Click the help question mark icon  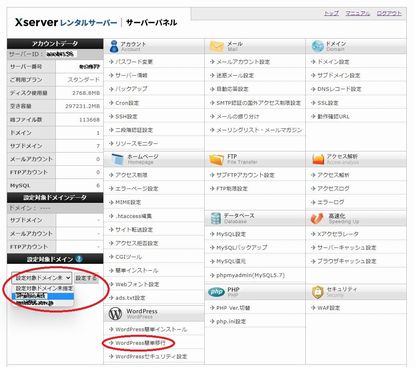click(79, 259)
